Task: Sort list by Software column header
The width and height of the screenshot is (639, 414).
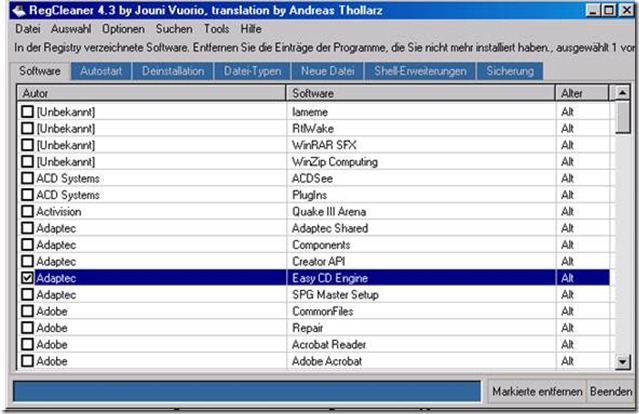Action: click(x=421, y=93)
